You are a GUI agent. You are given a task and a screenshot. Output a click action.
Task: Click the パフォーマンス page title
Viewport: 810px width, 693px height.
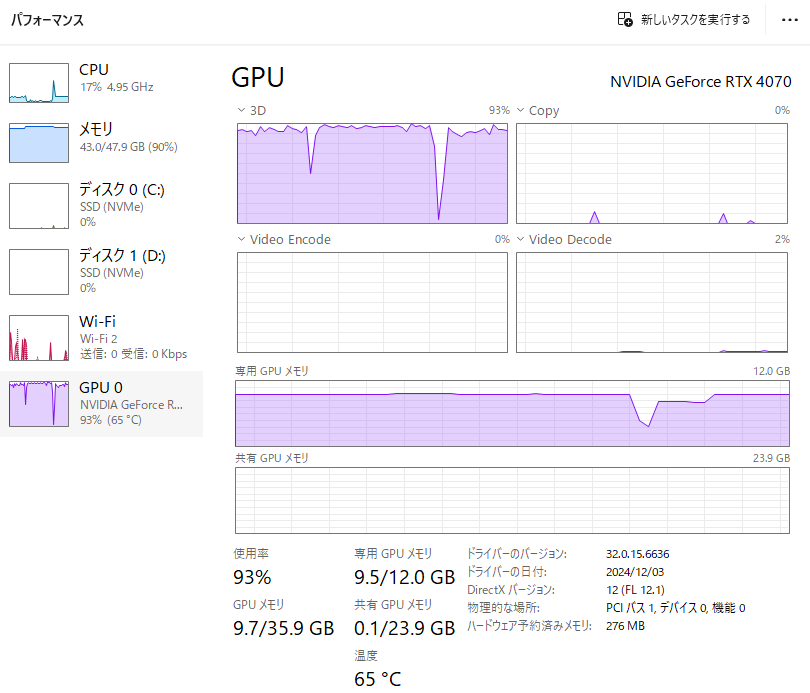47,20
